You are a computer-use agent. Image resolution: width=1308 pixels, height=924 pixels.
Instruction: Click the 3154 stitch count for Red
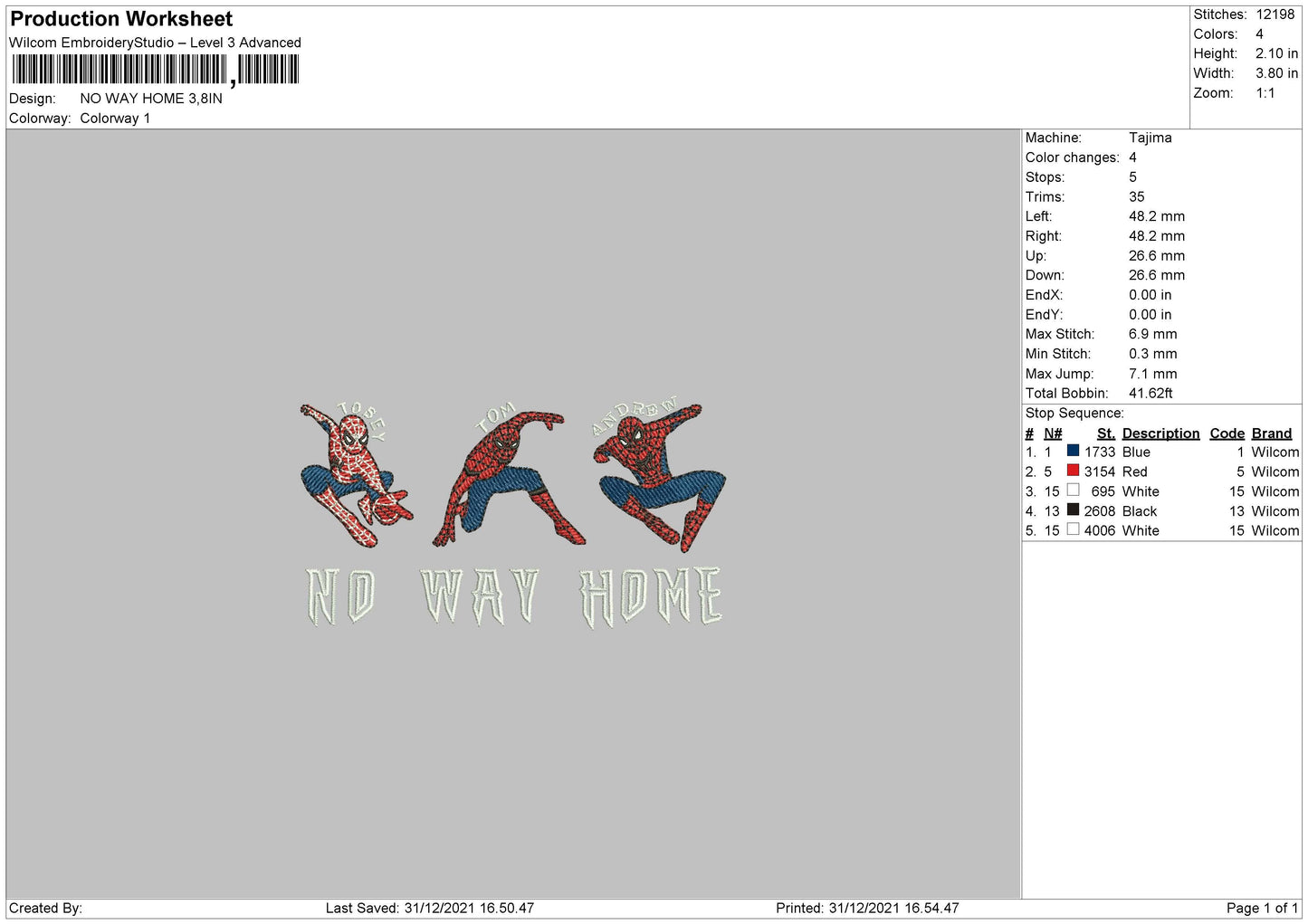tap(1100, 472)
